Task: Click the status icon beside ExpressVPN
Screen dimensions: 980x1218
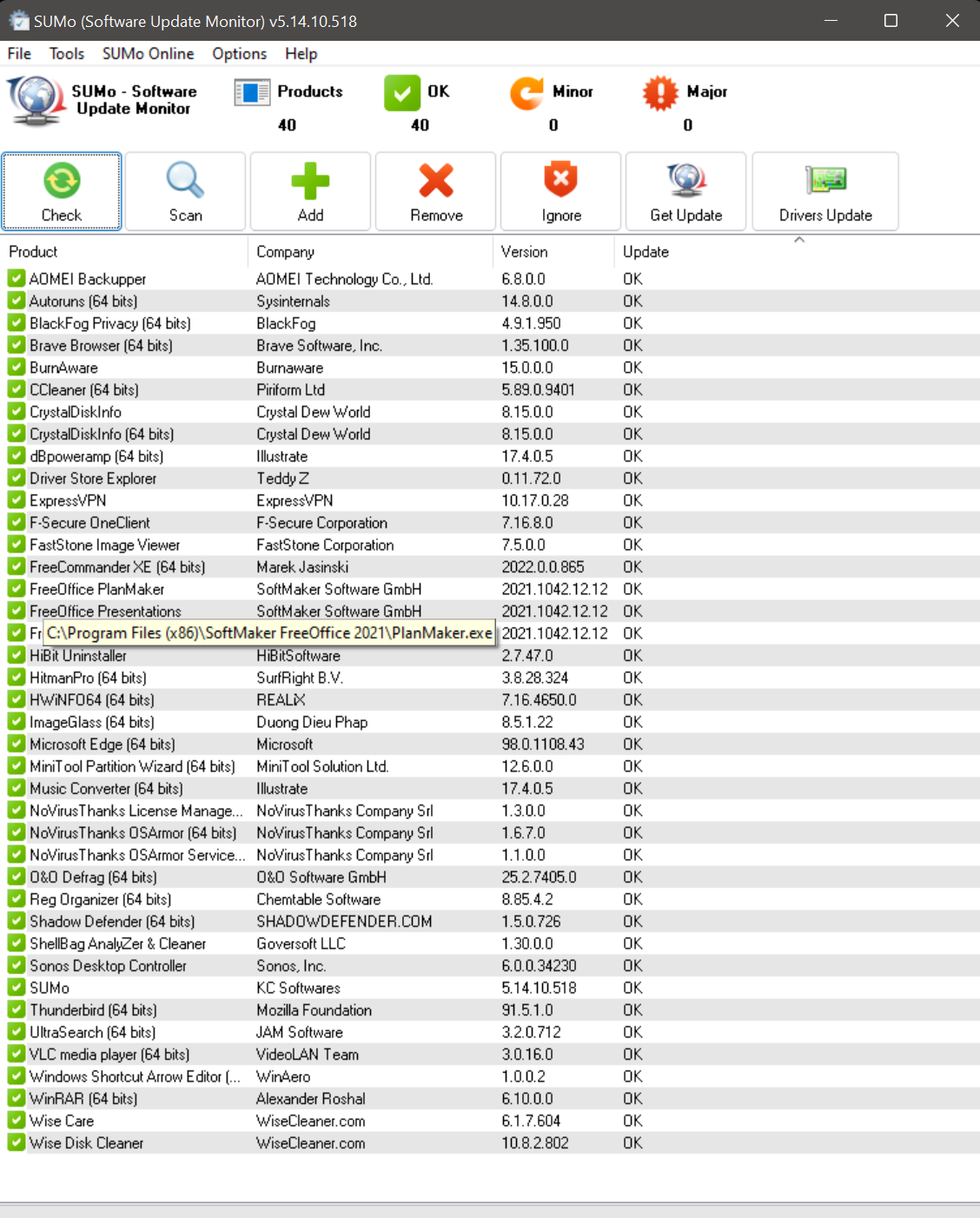Action: (x=17, y=500)
